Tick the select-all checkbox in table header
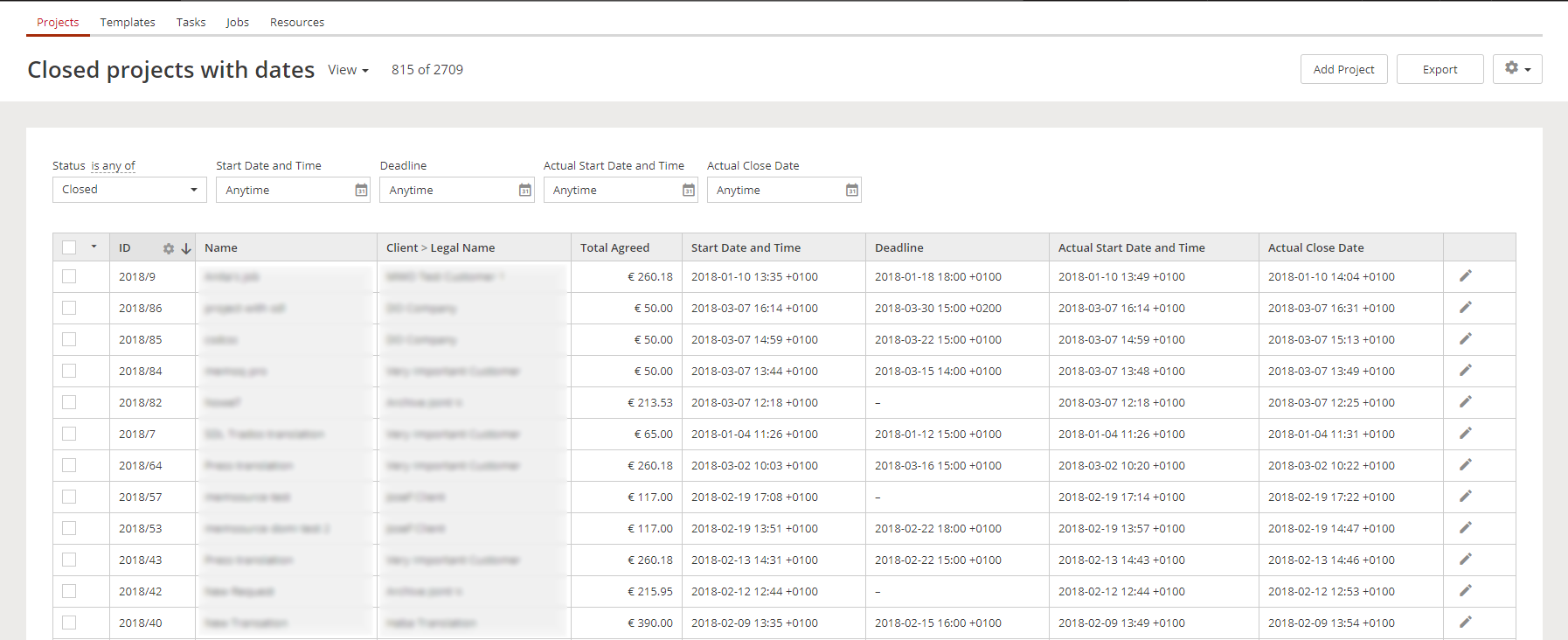1568x640 pixels. [x=69, y=247]
